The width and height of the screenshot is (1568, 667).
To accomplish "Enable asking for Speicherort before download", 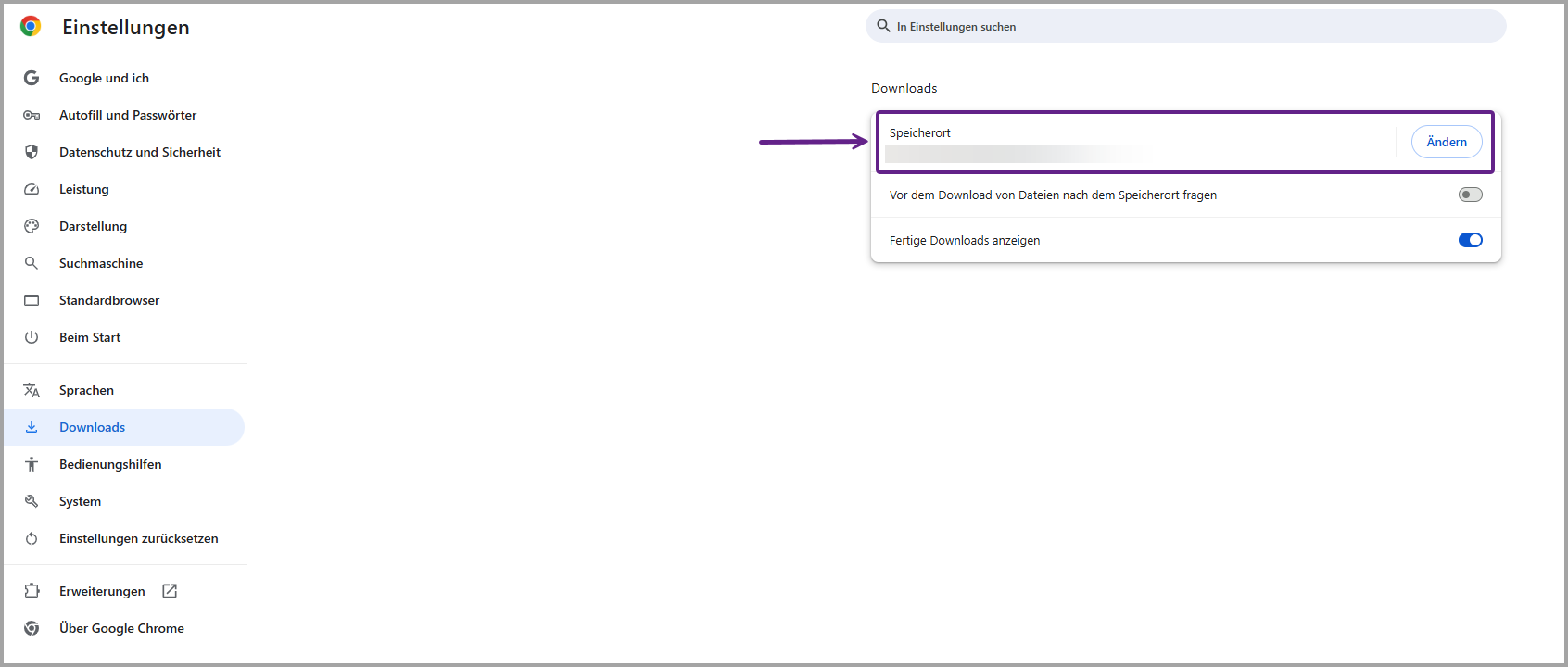I will [1470, 195].
